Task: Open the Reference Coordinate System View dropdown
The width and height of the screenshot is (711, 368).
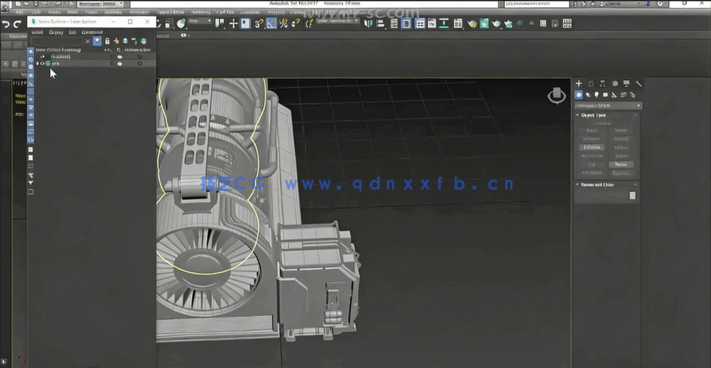Action: (200, 22)
